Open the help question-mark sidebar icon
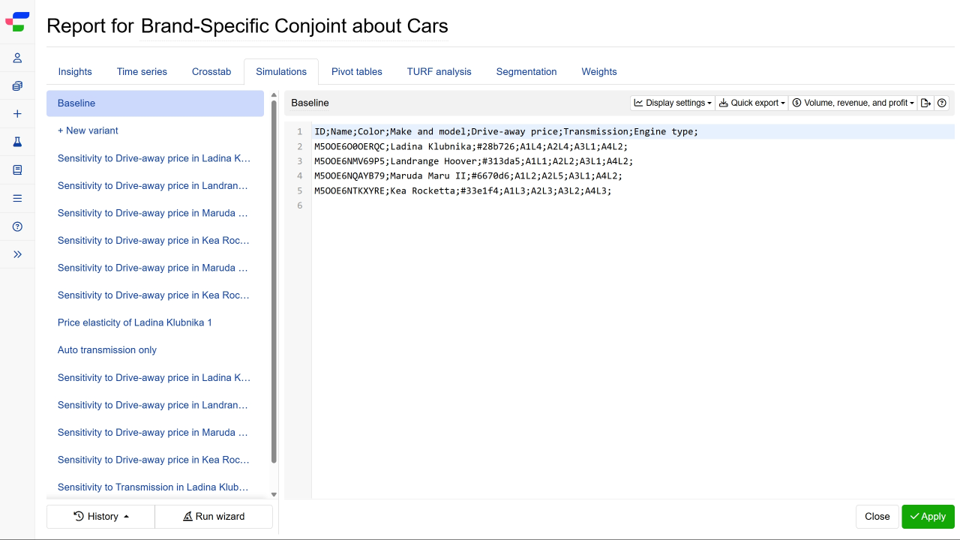This screenshot has width=960, height=540. [17, 227]
